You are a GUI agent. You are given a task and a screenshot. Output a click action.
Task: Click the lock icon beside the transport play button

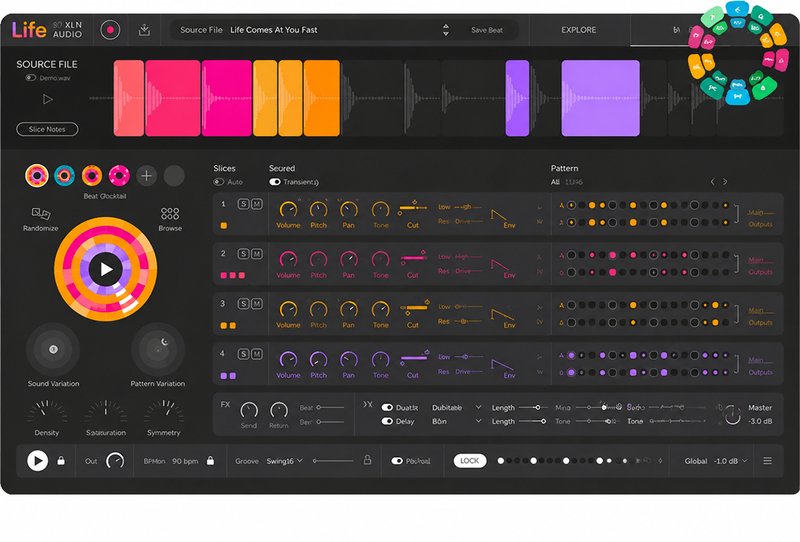tap(61, 460)
